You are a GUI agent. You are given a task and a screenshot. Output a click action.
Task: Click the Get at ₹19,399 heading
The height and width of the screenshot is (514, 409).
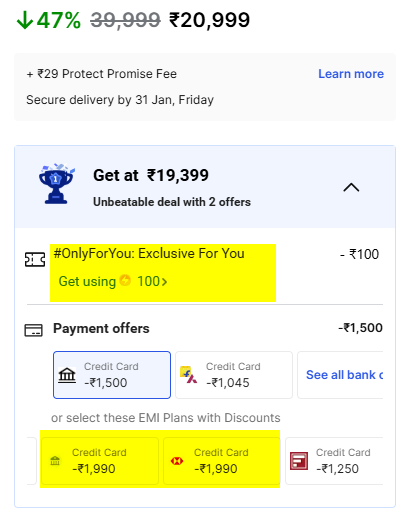point(151,175)
